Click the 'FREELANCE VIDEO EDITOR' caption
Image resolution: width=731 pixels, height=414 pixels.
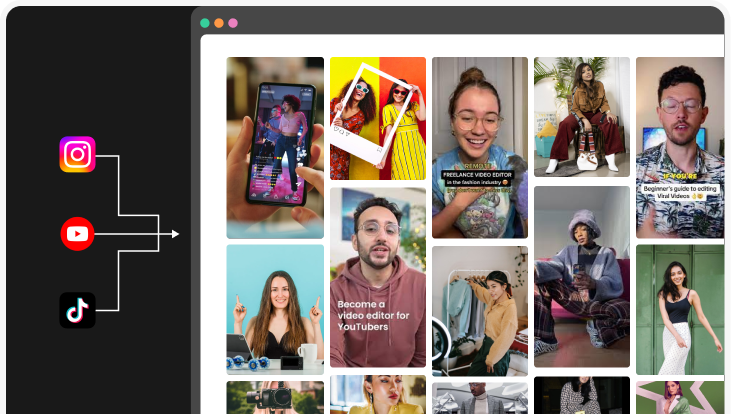click(x=477, y=175)
